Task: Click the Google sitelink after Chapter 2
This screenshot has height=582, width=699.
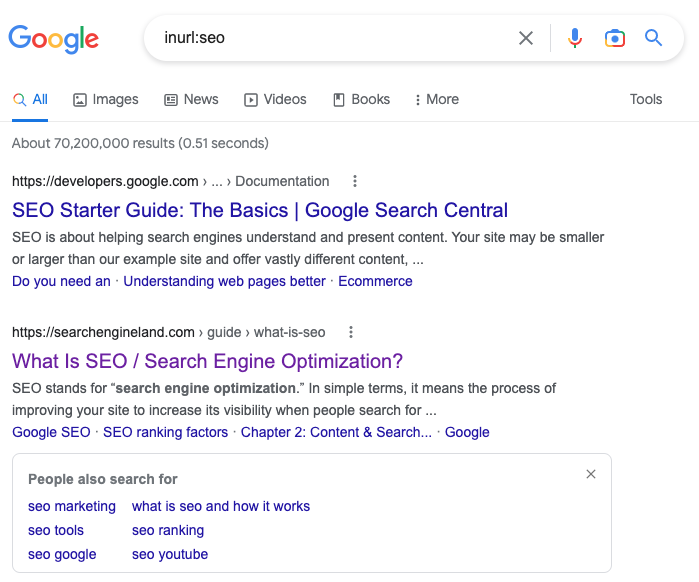Action: 467,432
